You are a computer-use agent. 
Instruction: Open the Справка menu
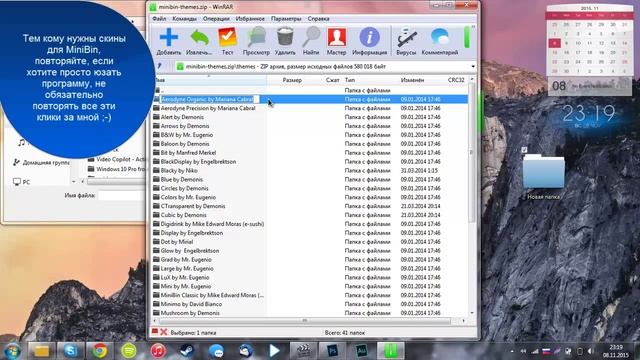[318, 19]
